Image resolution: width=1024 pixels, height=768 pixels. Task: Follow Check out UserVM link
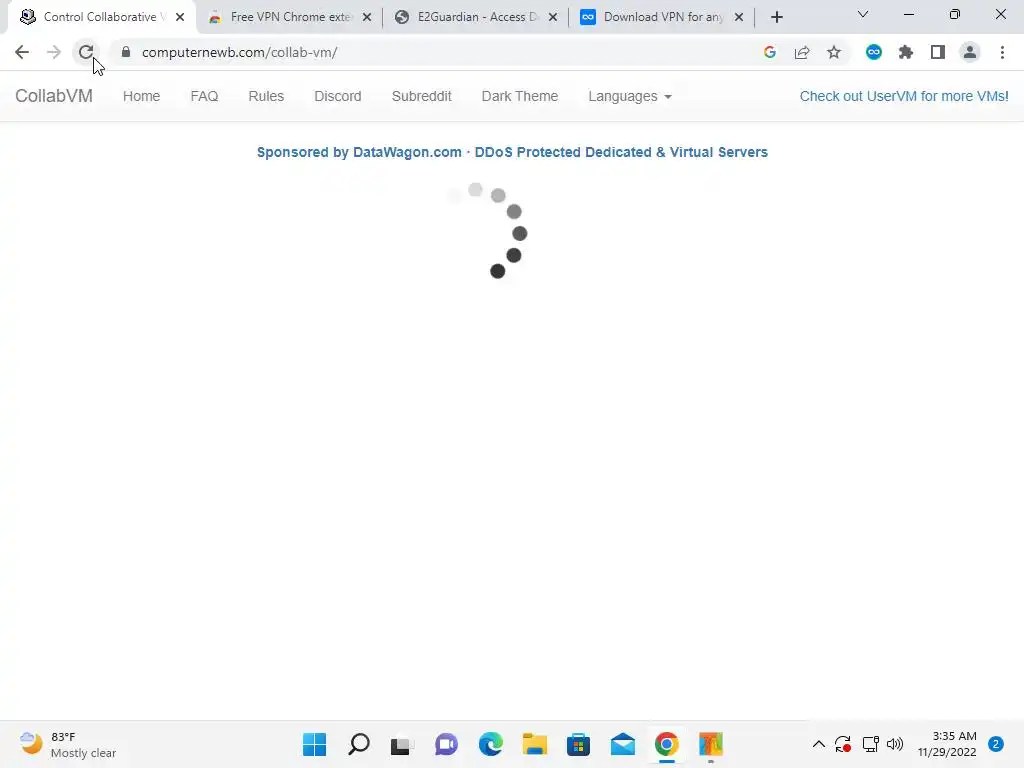[x=904, y=96]
